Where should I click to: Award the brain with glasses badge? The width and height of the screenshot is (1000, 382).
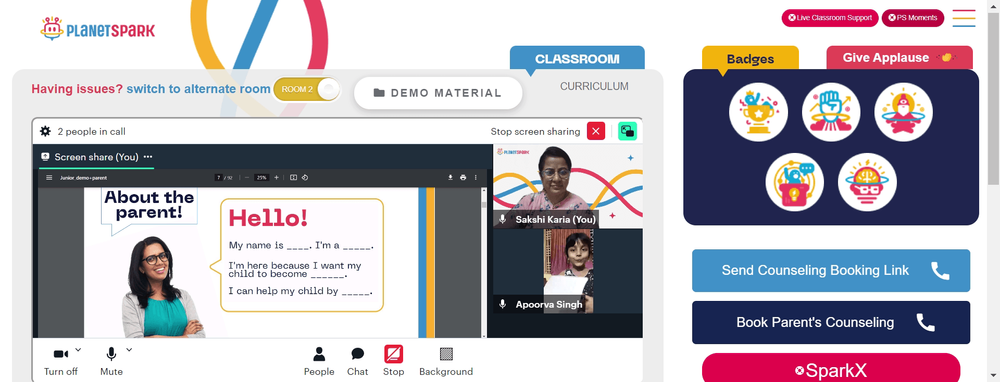click(x=867, y=182)
